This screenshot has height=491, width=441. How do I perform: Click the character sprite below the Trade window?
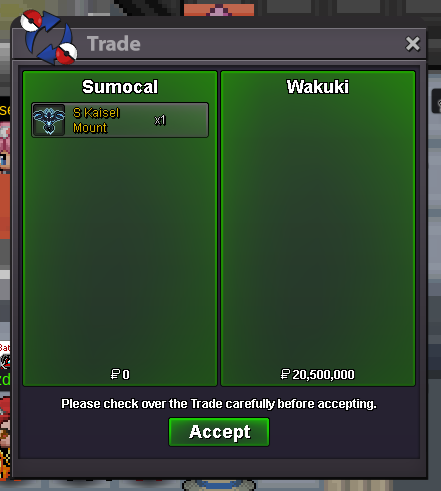pyautogui.click(x=219, y=485)
